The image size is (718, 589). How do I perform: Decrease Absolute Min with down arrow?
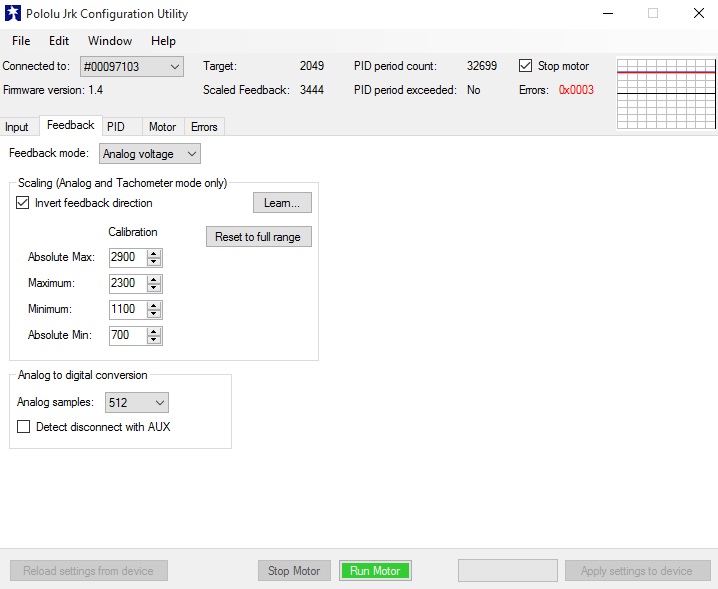154,340
